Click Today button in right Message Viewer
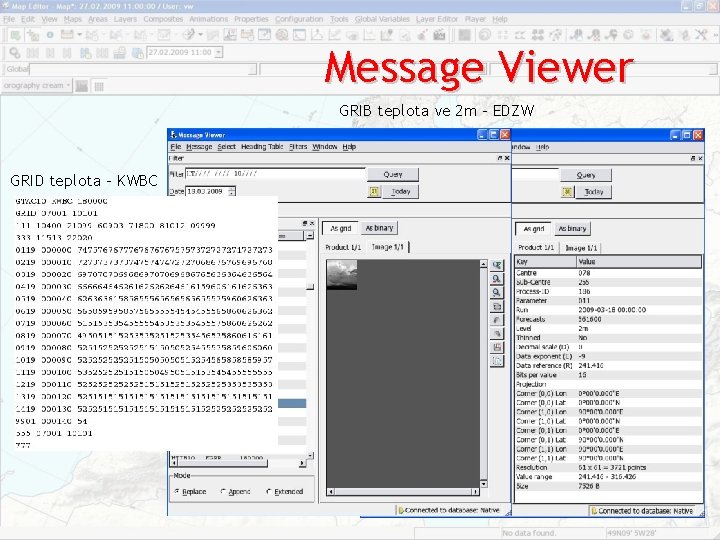The width and height of the screenshot is (720, 540). [x=594, y=192]
